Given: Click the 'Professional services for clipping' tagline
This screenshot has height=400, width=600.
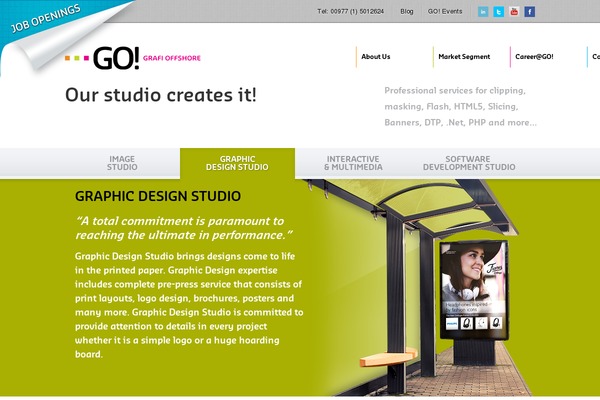Looking at the screenshot, I should pos(460,107).
